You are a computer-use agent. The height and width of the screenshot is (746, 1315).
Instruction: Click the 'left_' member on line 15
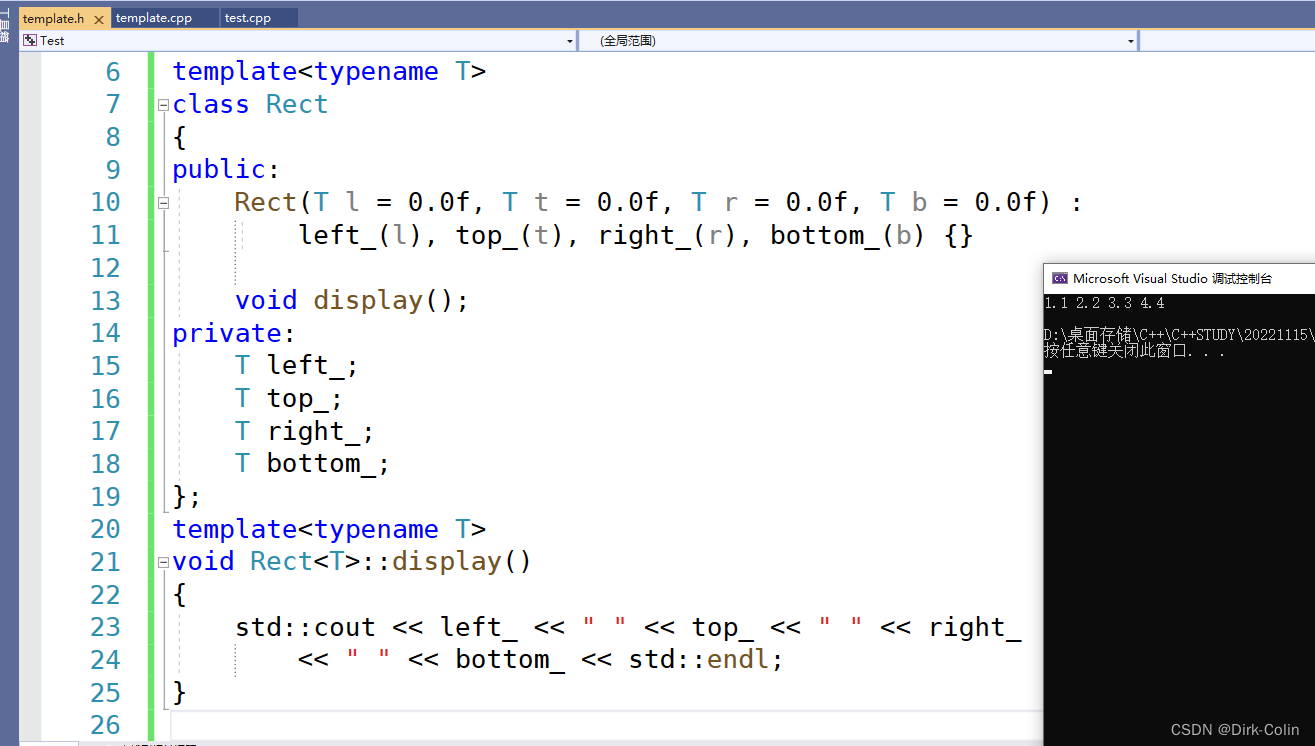(305, 366)
